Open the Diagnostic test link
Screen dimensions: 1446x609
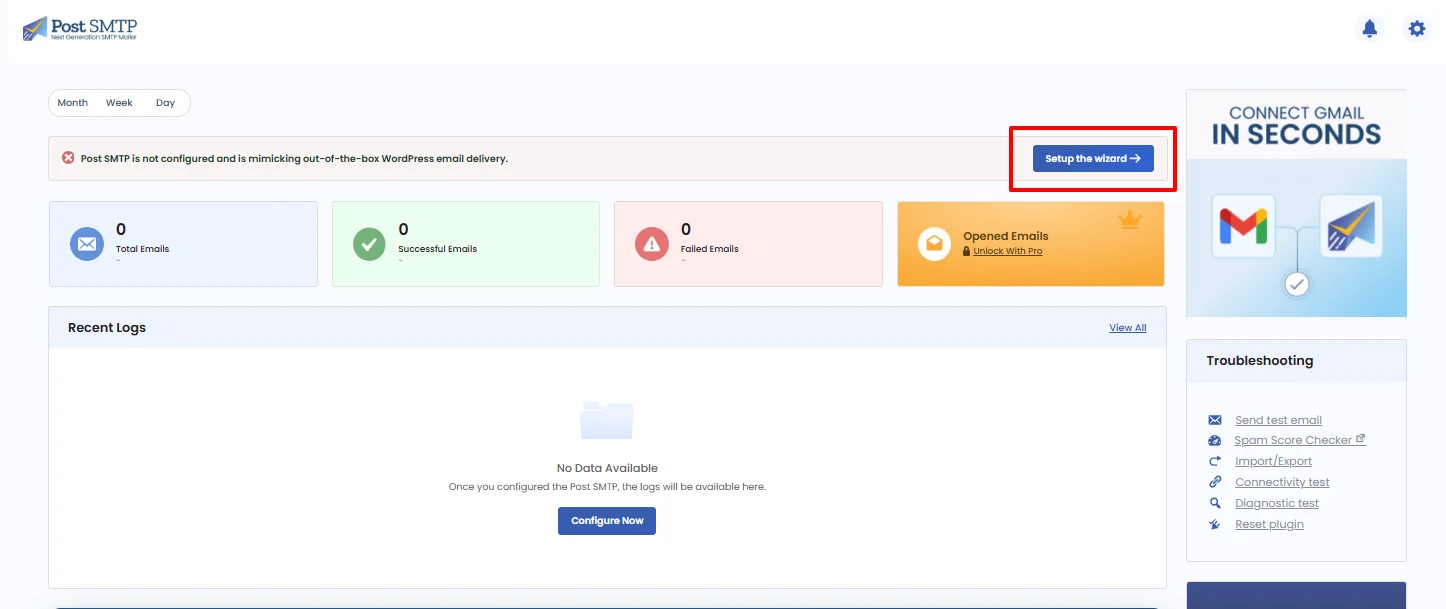tap(1277, 503)
